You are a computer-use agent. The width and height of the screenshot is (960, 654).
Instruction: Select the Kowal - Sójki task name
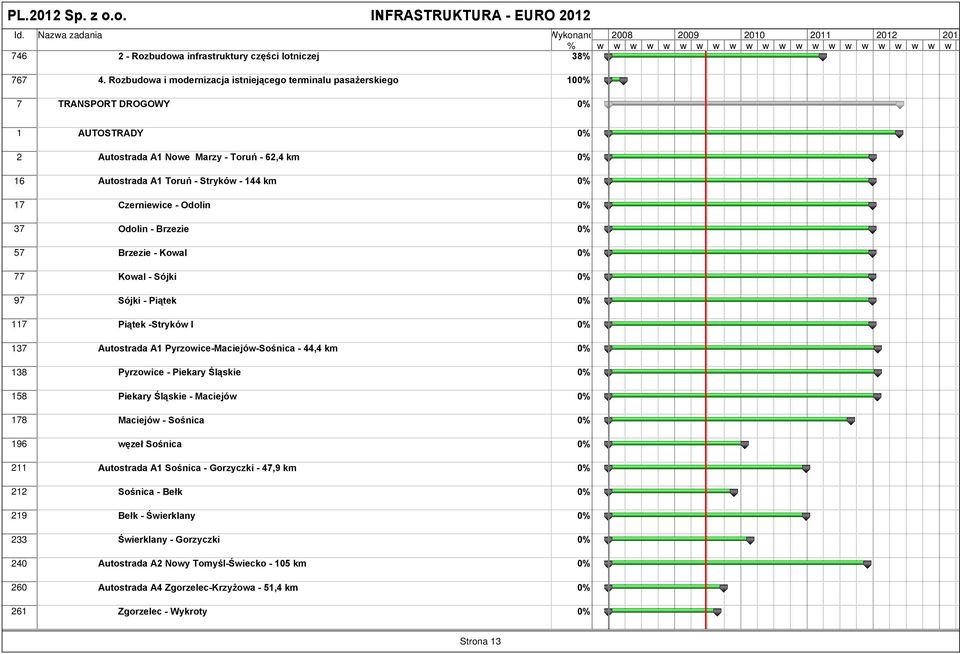(147, 277)
